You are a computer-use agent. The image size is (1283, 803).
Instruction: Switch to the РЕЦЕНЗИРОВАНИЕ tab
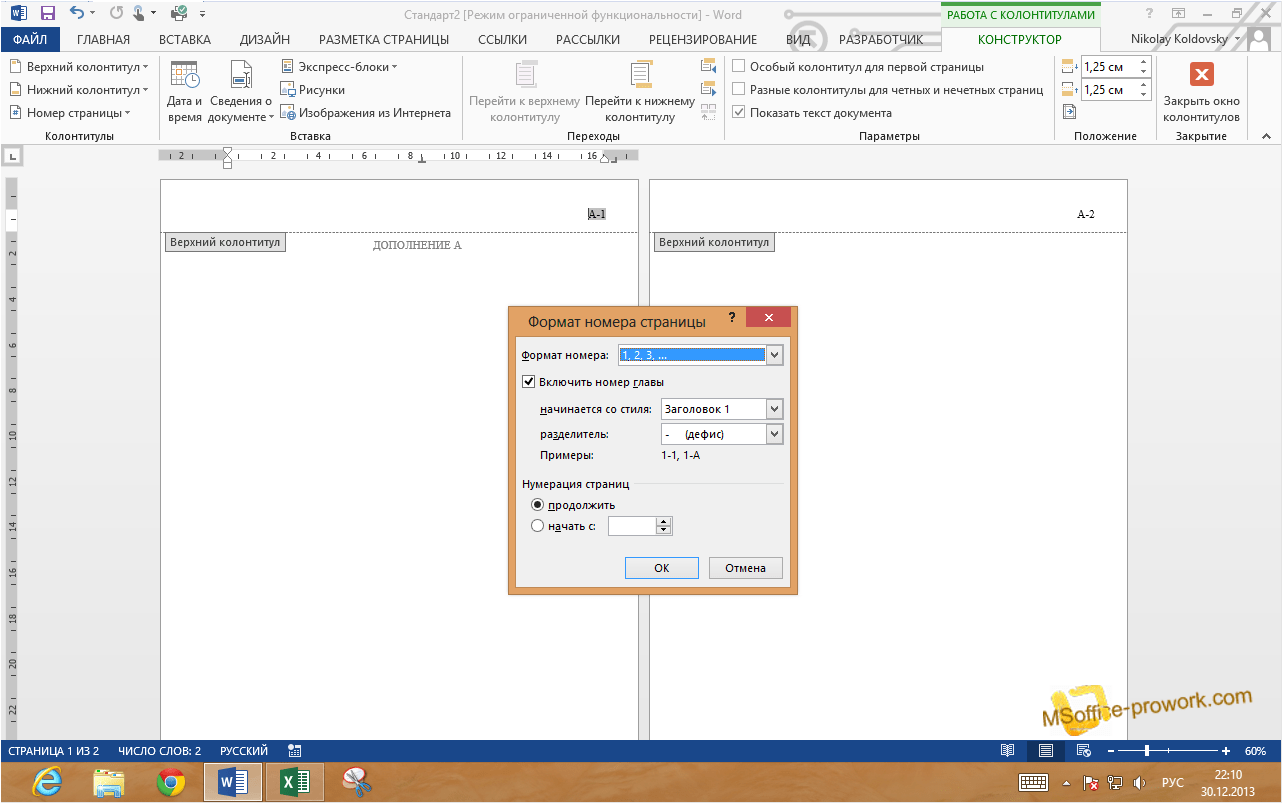pyautogui.click(x=703, y=40)
